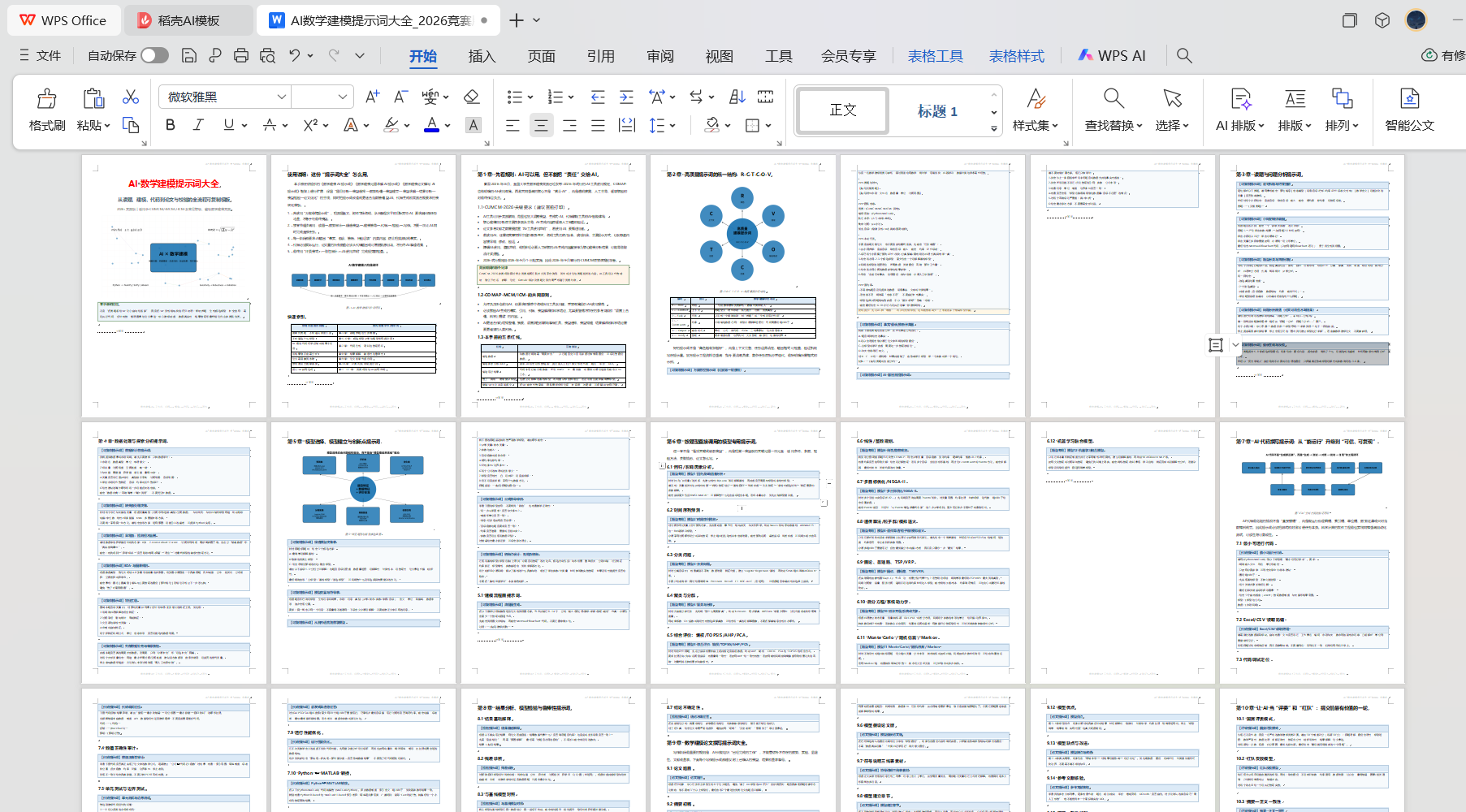The height and width of the screenshot is (812, 1466).
Task: Switch to the 插入 ribbon tab
Action: click(482, 56)
